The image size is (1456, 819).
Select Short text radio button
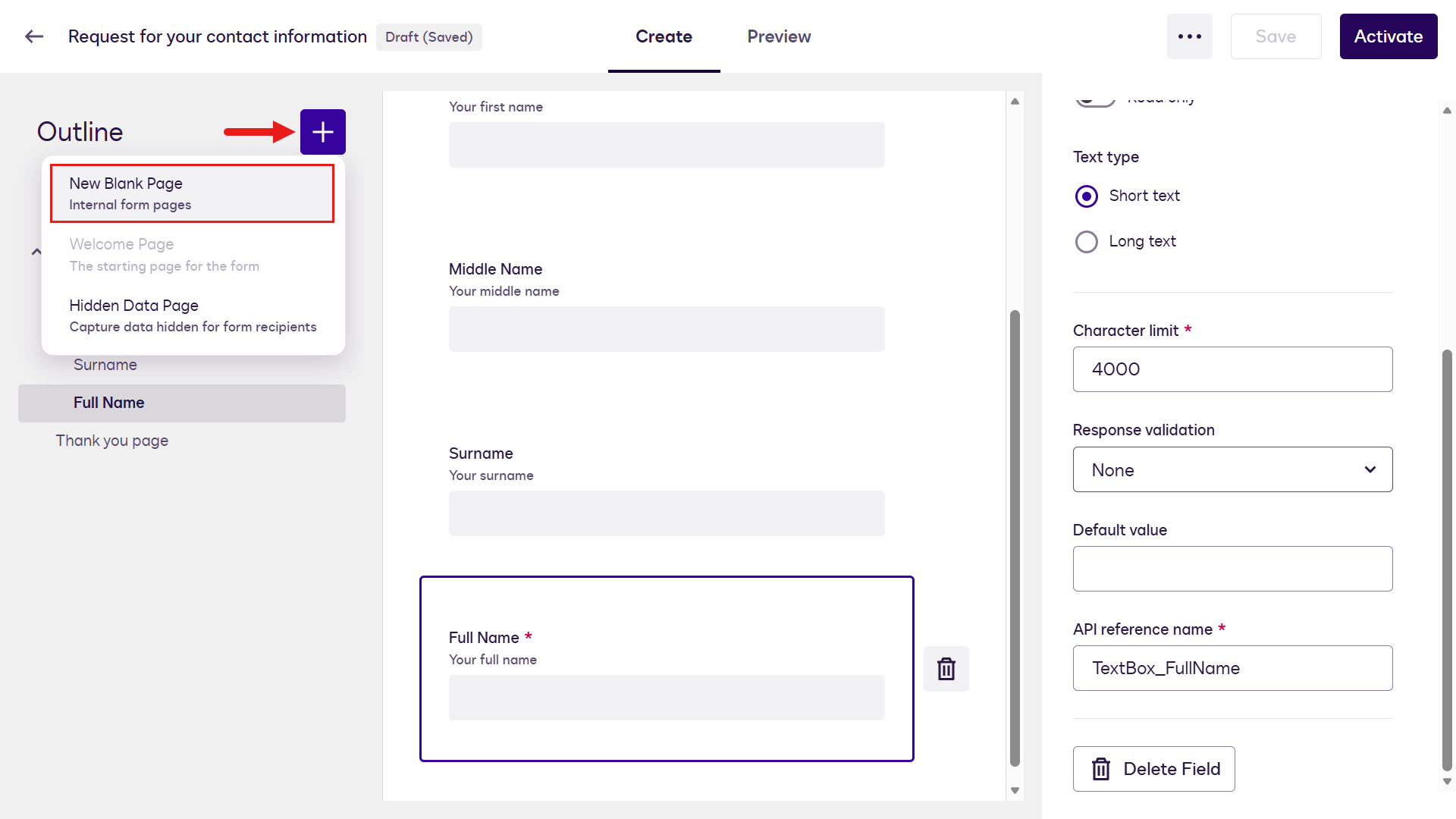(1087, 196)
